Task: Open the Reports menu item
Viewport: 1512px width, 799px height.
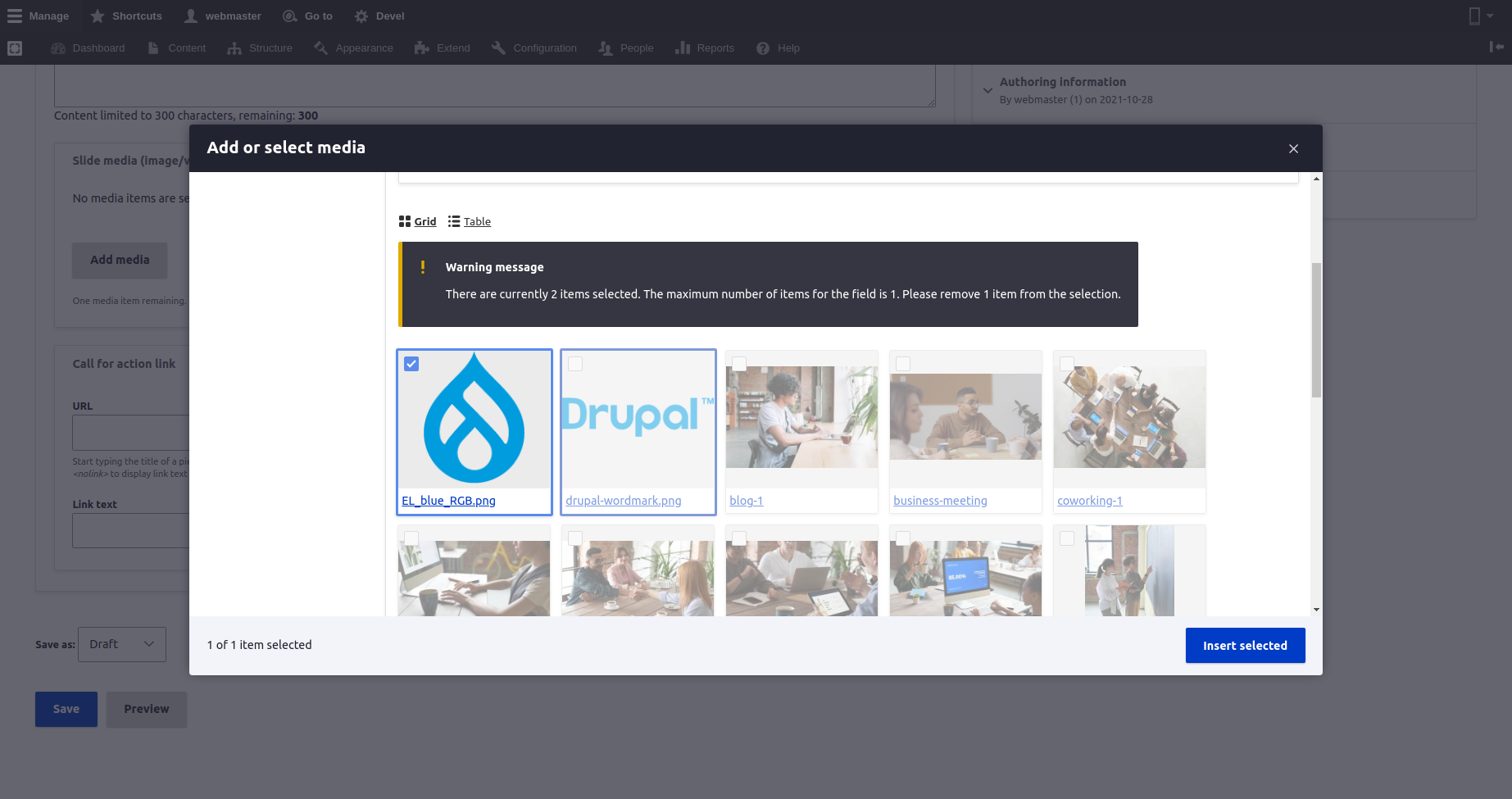Action: tap(705, 48)
